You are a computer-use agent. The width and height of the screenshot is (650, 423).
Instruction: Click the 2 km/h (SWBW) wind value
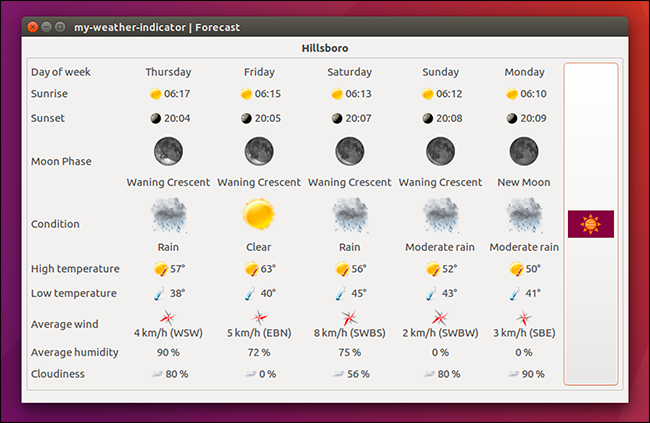441,333
